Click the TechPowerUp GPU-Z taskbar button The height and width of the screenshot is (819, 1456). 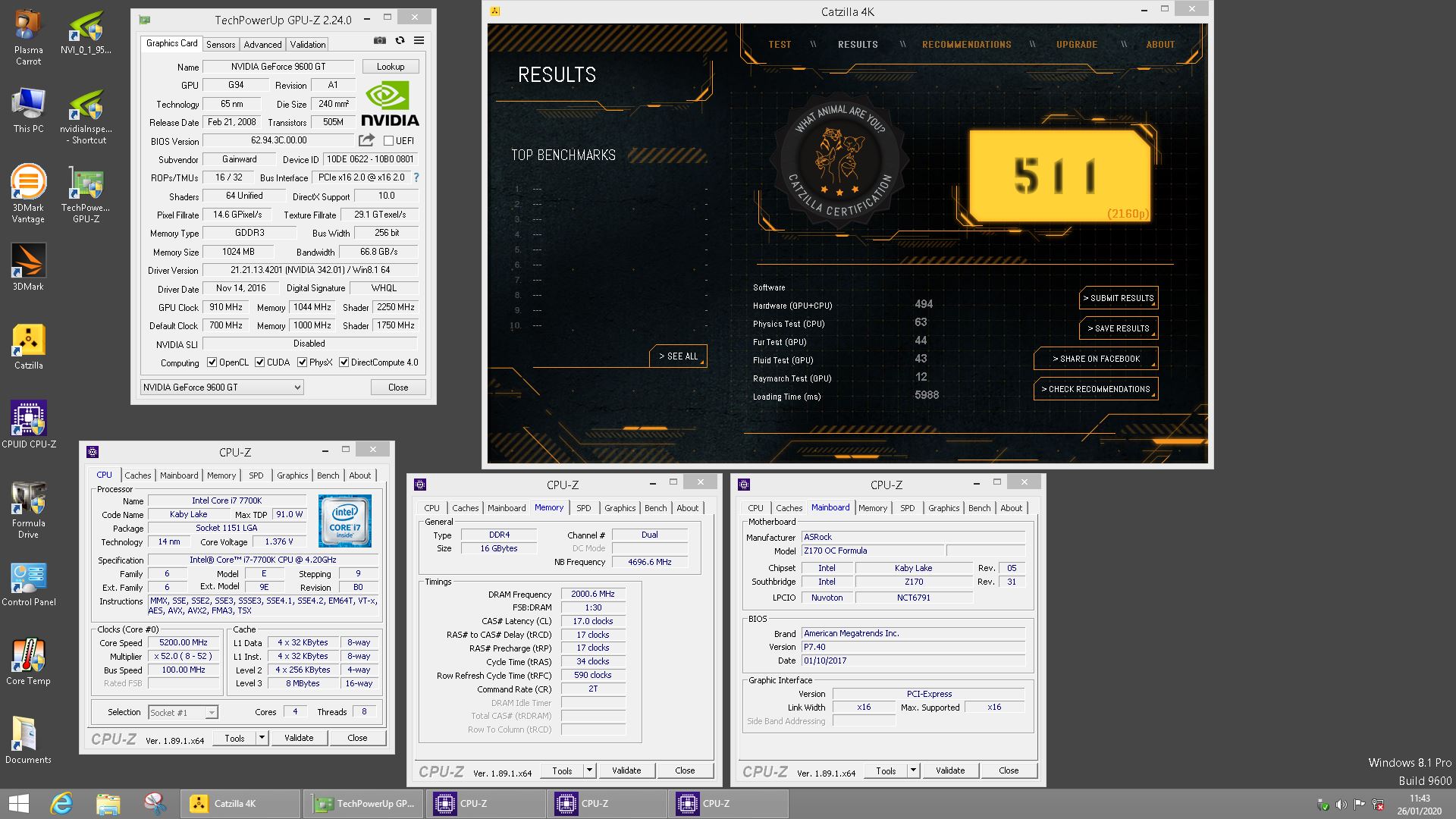(x=362, y=804)
